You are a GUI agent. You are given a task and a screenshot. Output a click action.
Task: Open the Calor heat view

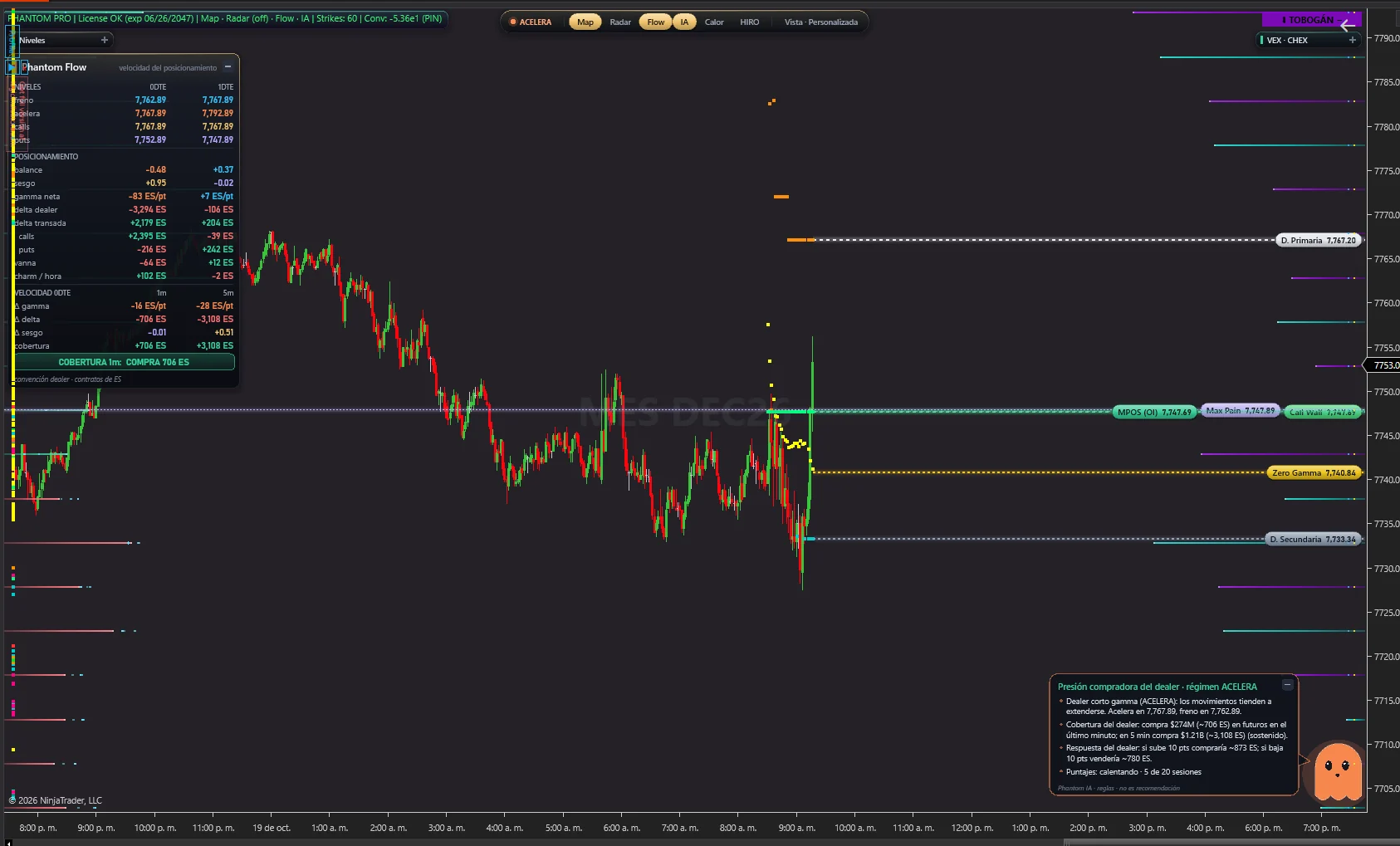(714, 22)
